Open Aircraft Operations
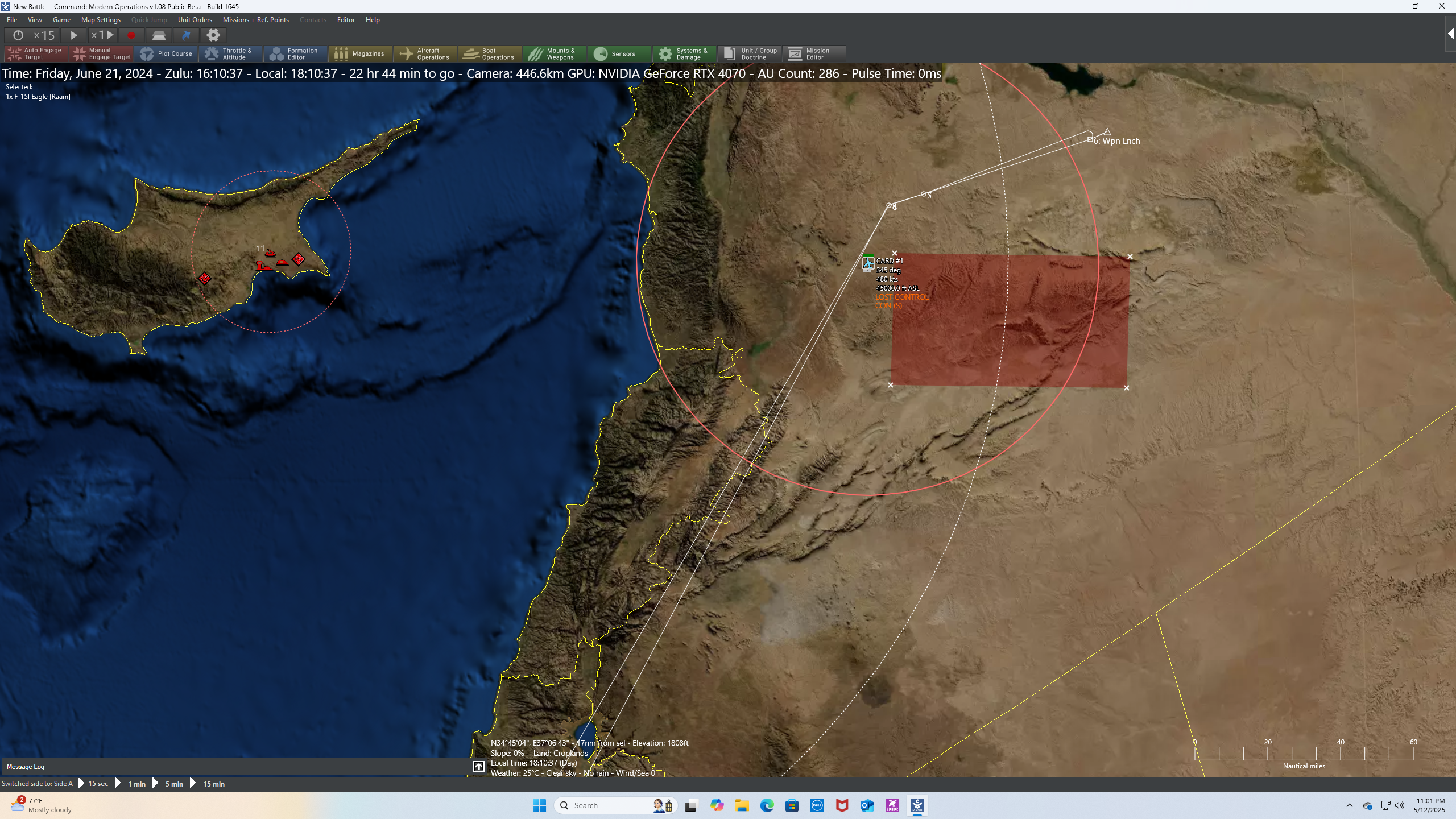Screen dimensions: 1456x819 (x=425, y=54)
